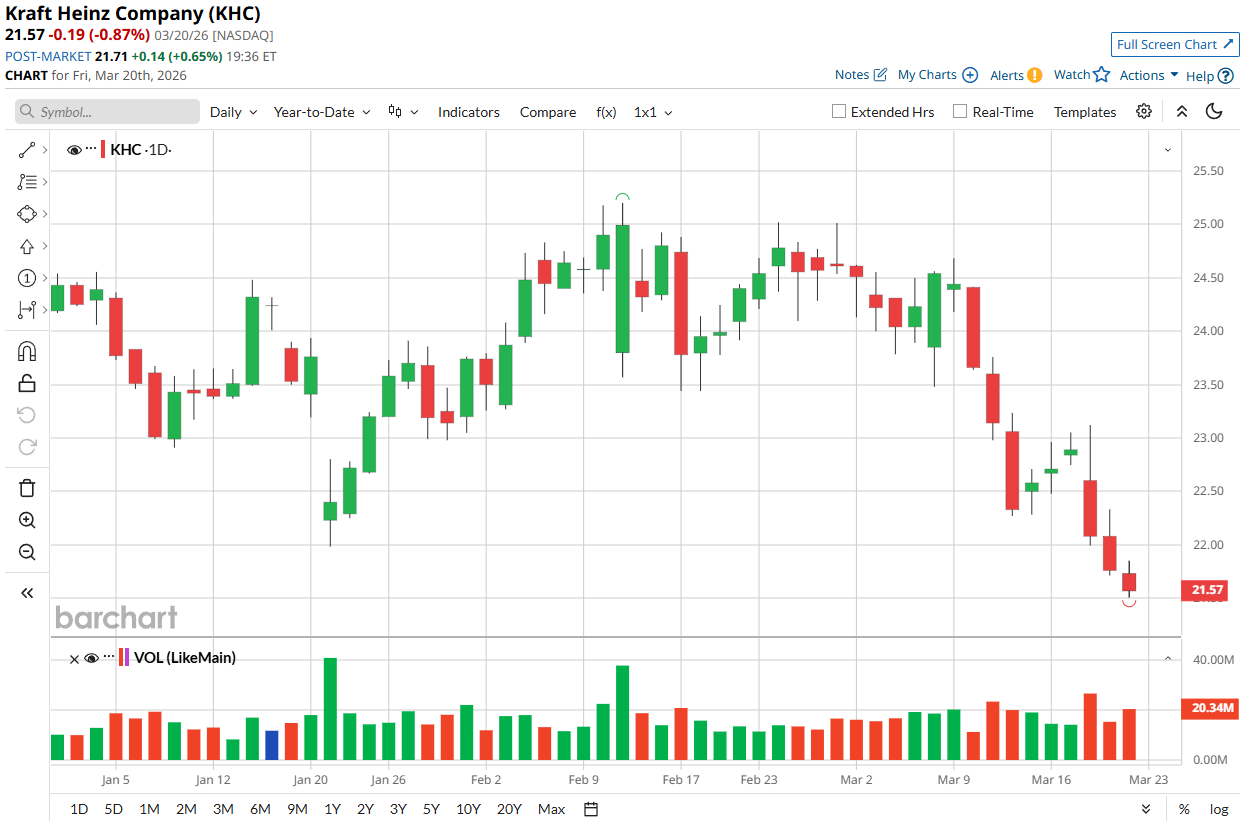1244x821 pixels.
Task: Select the Max time range
Action: click(551, 809)
